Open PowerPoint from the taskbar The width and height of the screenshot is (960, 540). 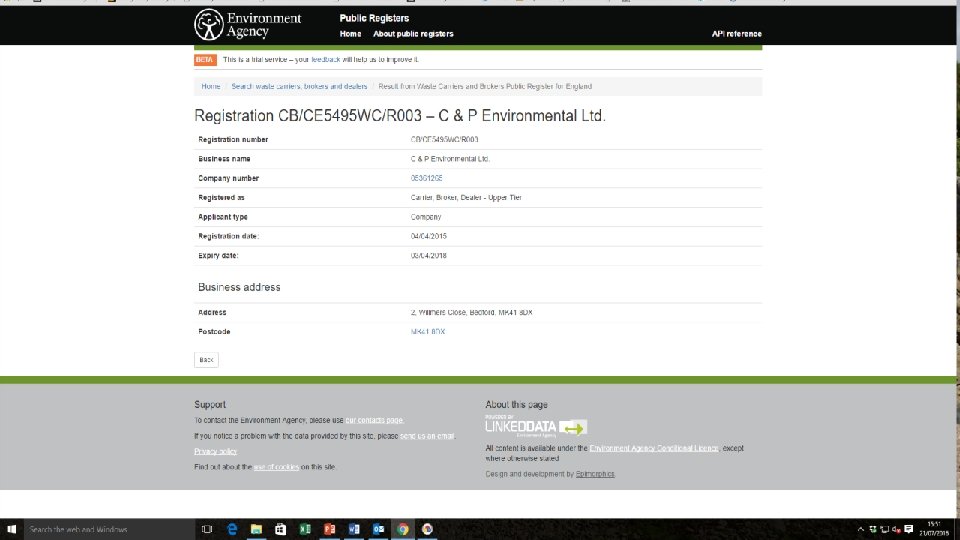coord(329,529)
